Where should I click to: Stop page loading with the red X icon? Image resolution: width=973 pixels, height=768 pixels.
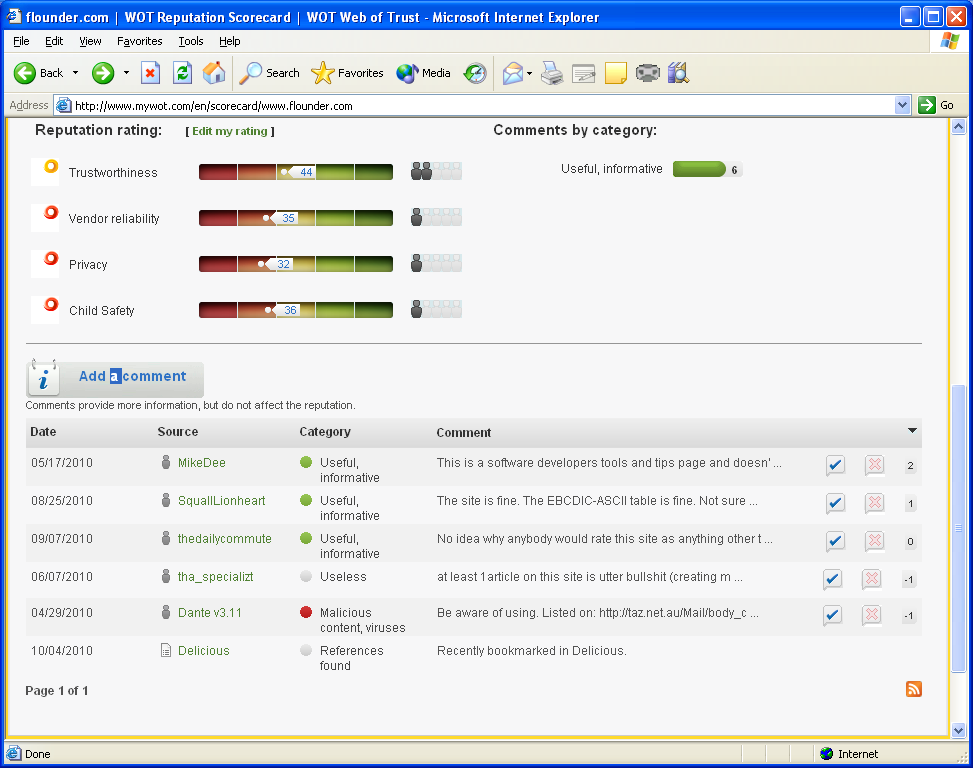[x=150, y=73]
